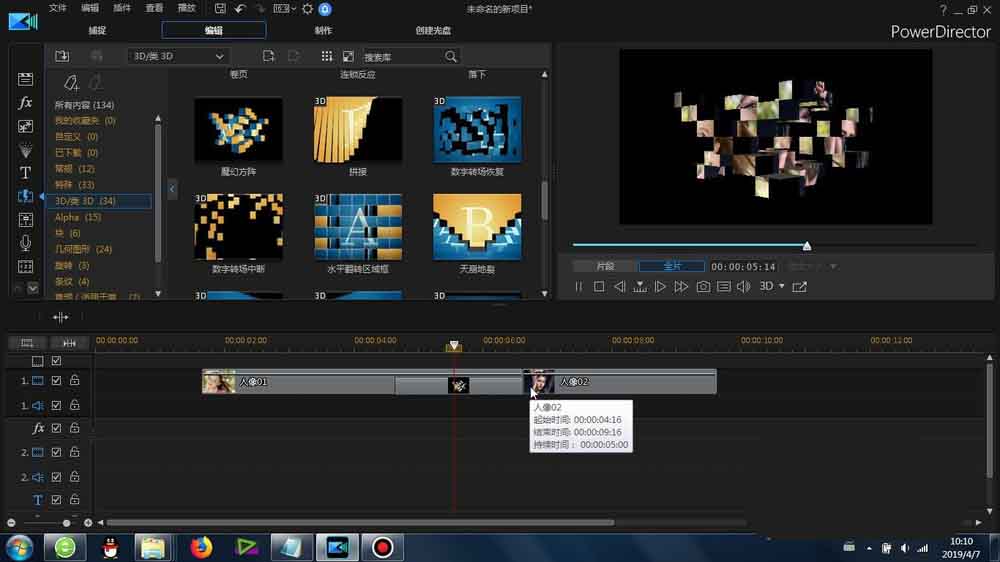Select the 片段 preview mode button

[x=606, y=267]
